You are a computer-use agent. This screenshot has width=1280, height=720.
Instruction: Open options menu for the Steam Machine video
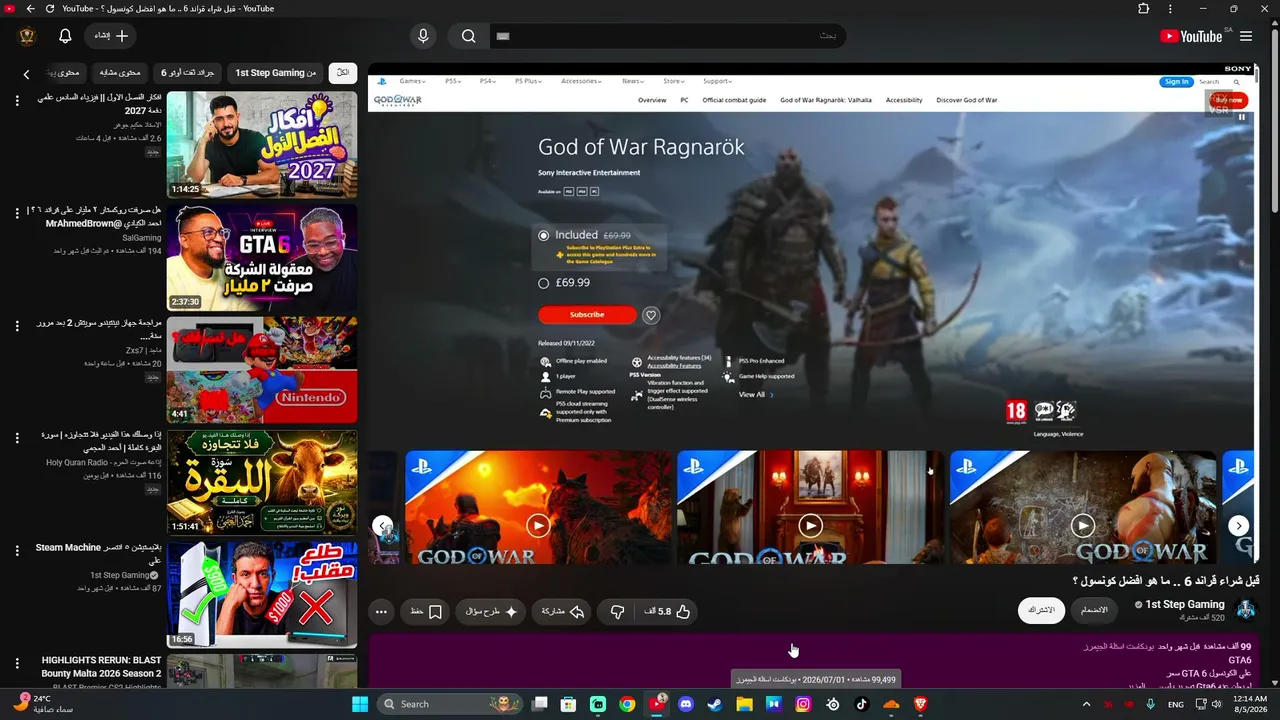click(17, 551)
